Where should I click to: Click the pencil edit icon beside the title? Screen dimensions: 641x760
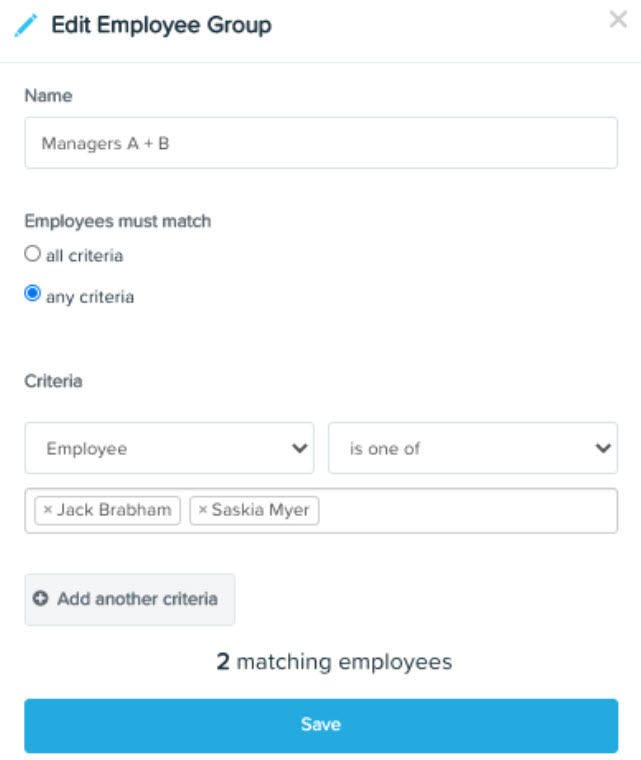[26, 26]
